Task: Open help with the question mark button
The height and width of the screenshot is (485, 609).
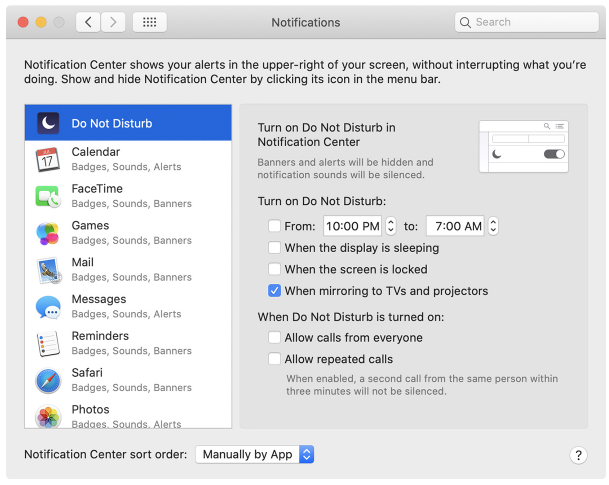Action: 578,455
